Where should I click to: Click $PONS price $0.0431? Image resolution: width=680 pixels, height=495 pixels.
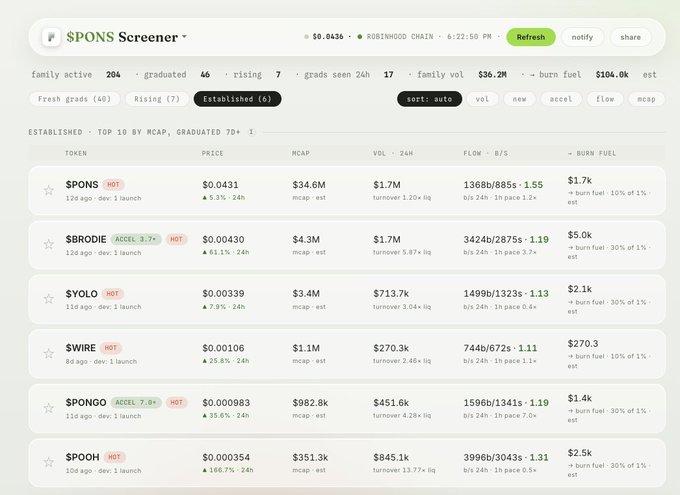[x=220, y=185]
